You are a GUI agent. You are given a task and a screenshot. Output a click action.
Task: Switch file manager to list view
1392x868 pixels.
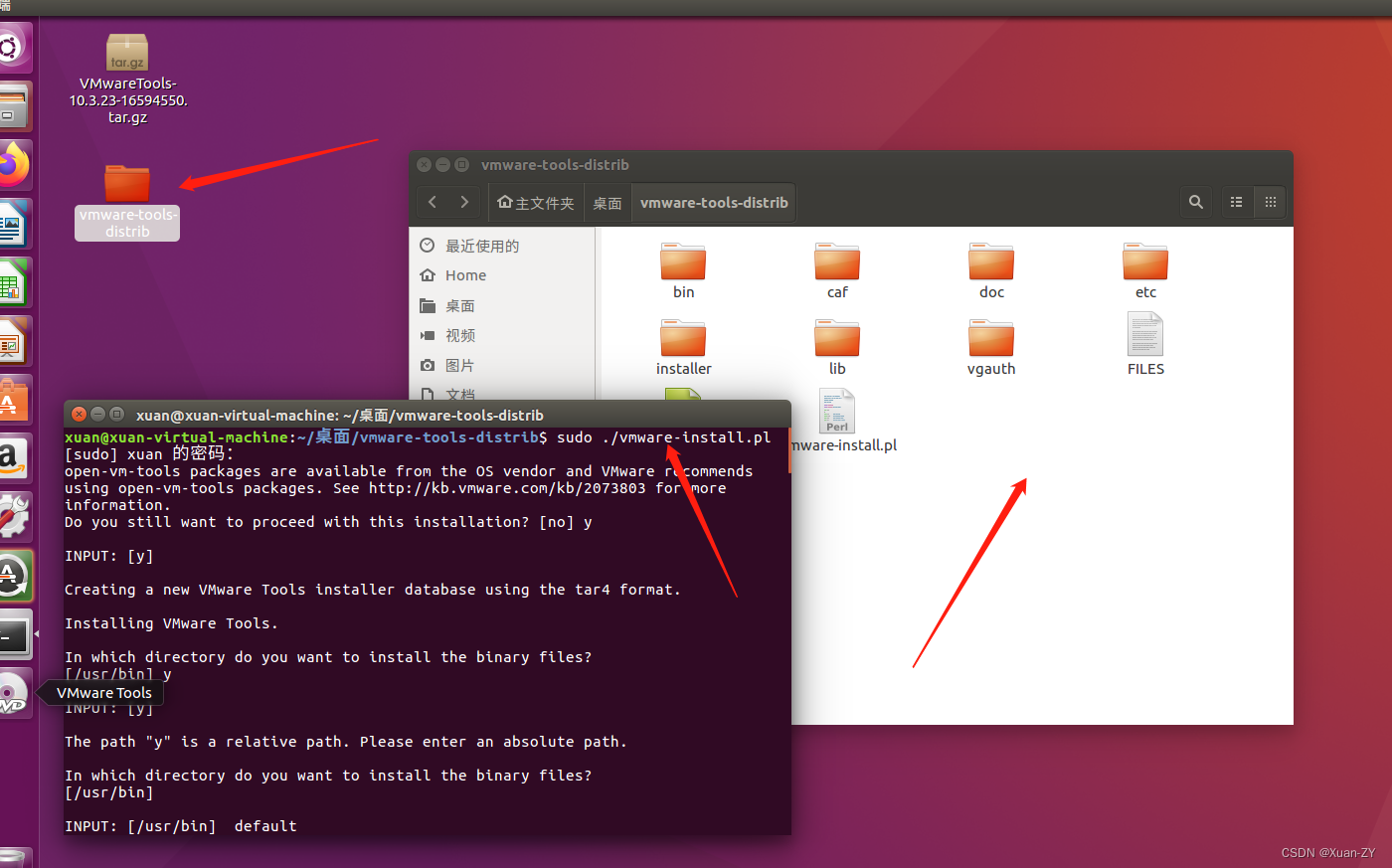(x=1237, y=202)
